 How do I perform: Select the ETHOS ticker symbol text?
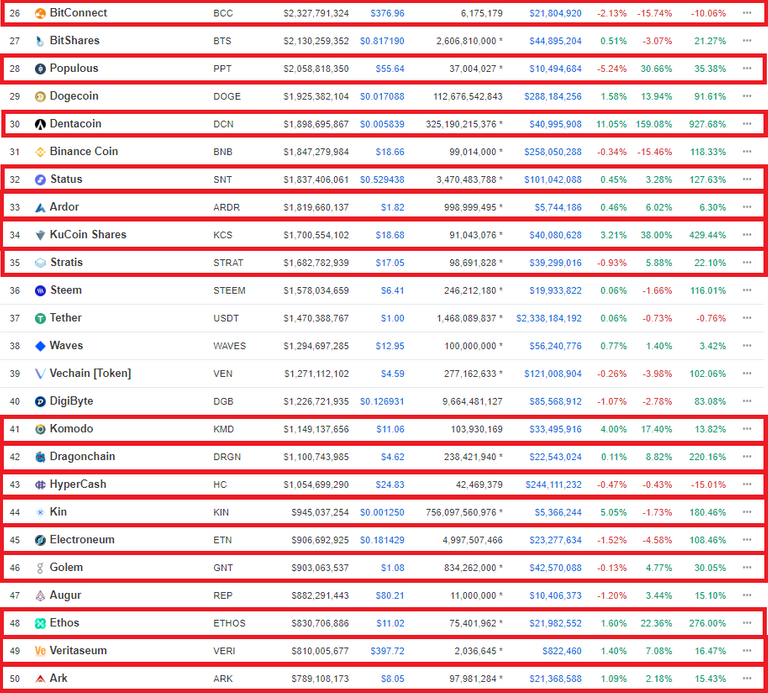[x=229, y=623]
